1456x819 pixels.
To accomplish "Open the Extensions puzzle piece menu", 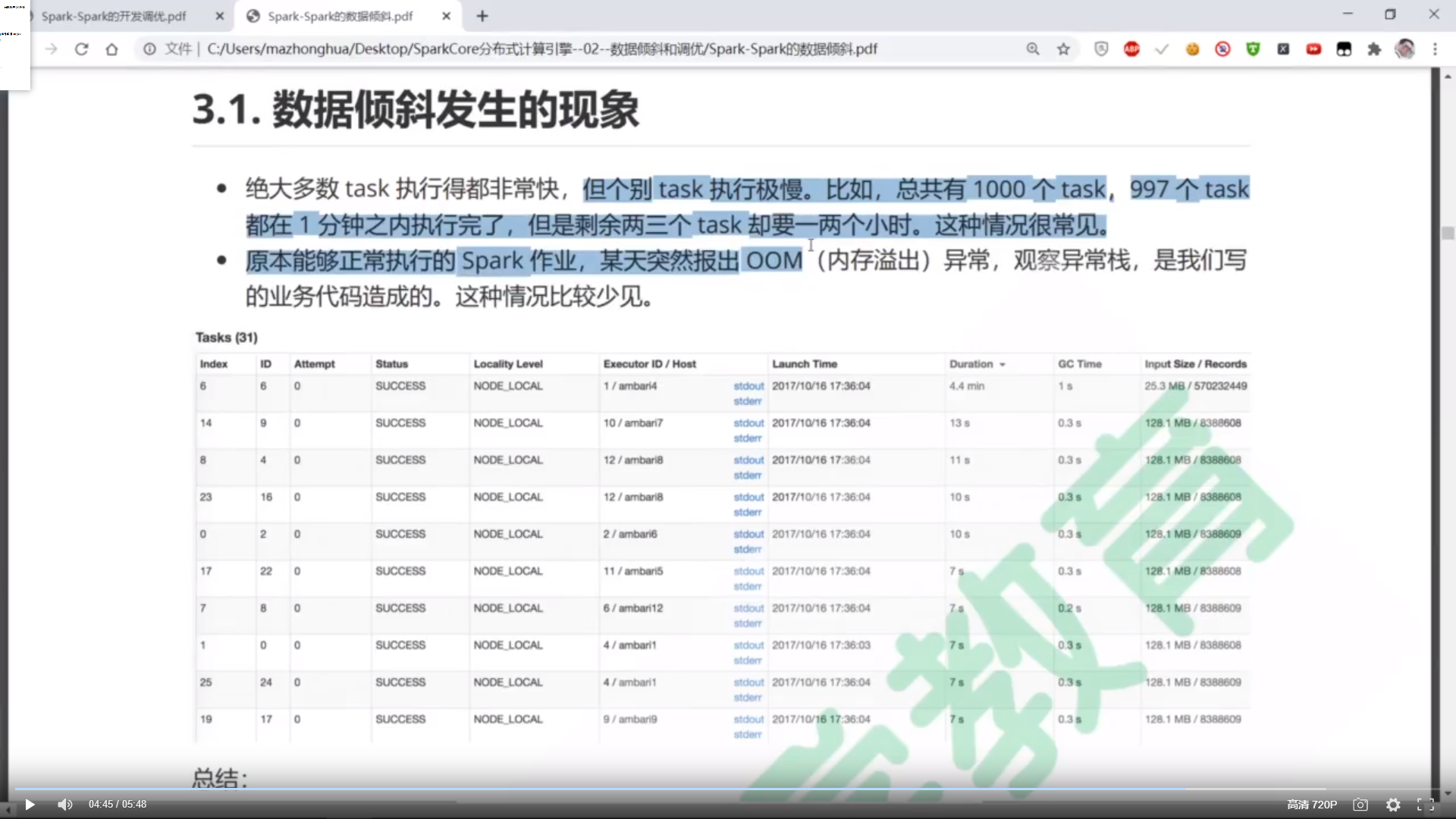I will coord(1374,49).
